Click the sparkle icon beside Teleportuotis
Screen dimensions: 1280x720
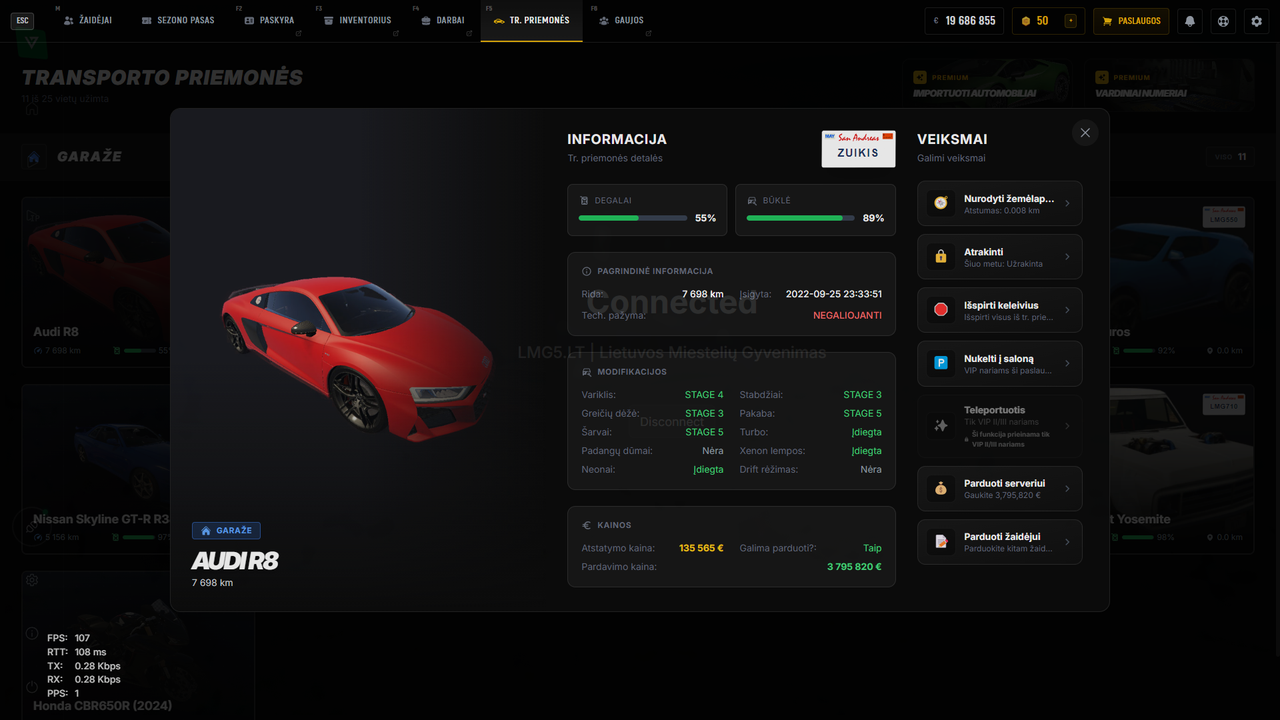click(x=941, y=426)
